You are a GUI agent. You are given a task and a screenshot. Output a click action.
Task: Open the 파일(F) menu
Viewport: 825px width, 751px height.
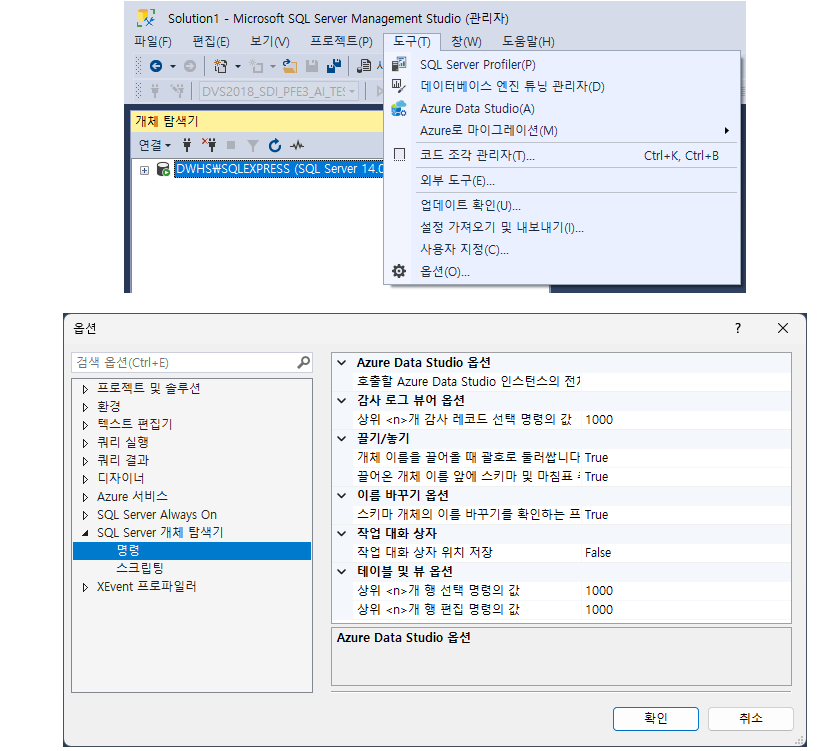[x=153, y=41]
